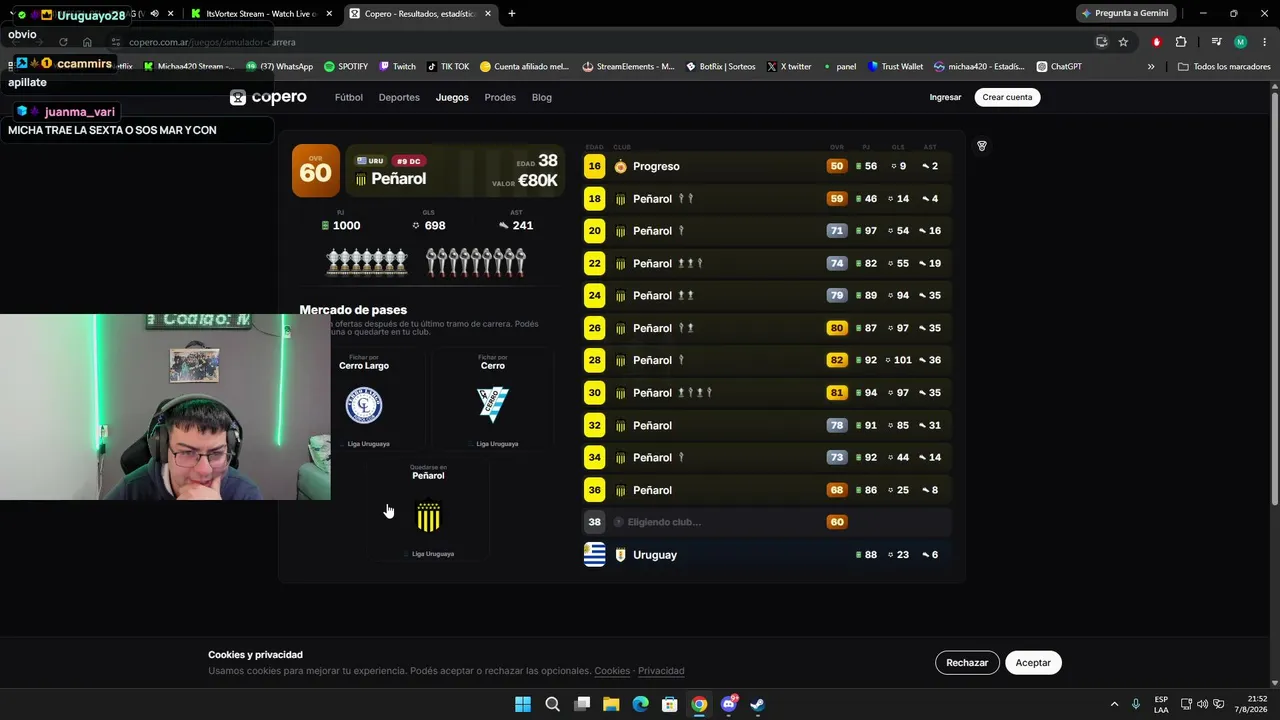This screenshot has height=720, width=1280.
Task: Click the URU nationality badge
Action: click(x=370, y=161)
